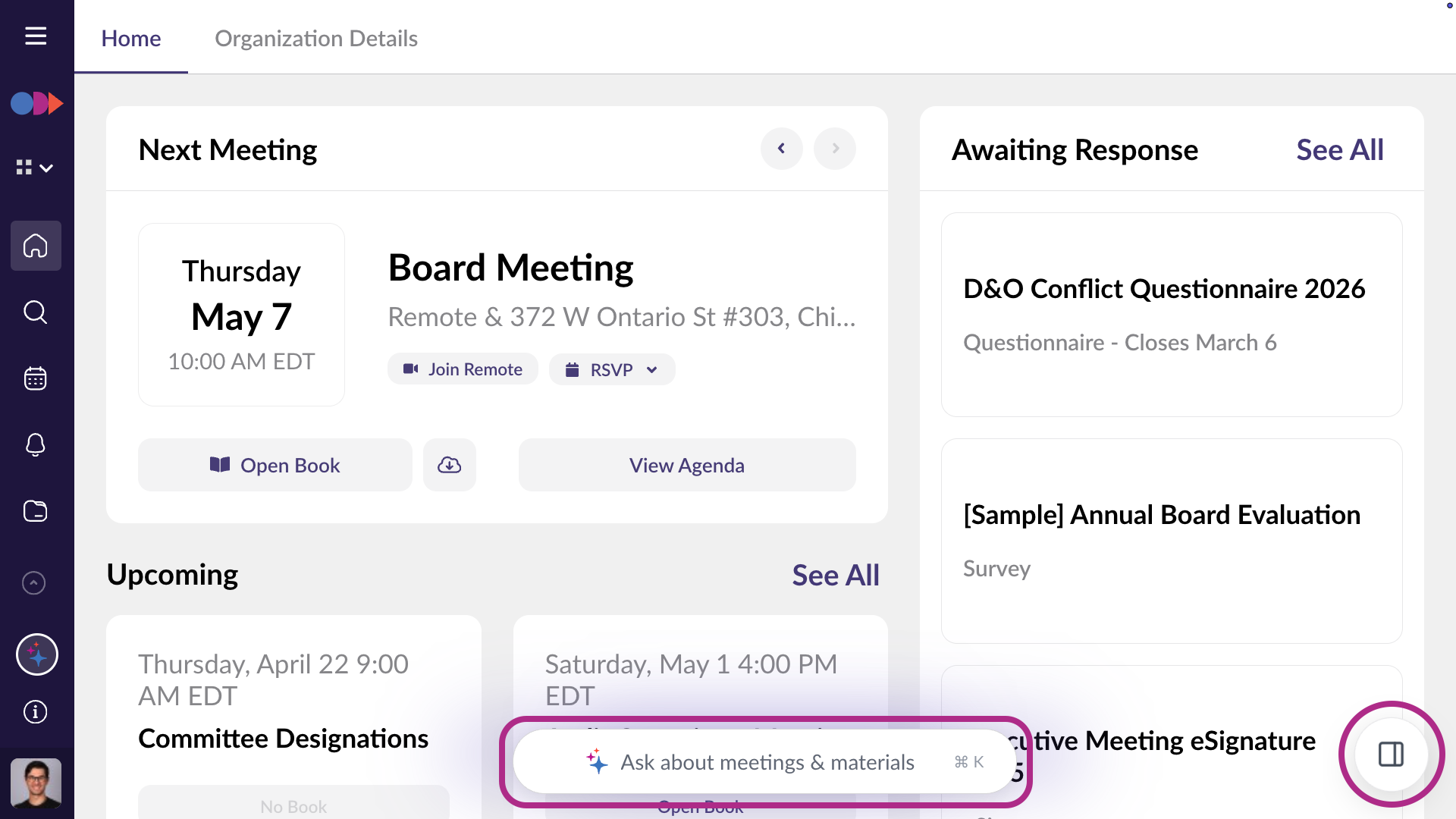Click Join Remote button

pos(463,369)
